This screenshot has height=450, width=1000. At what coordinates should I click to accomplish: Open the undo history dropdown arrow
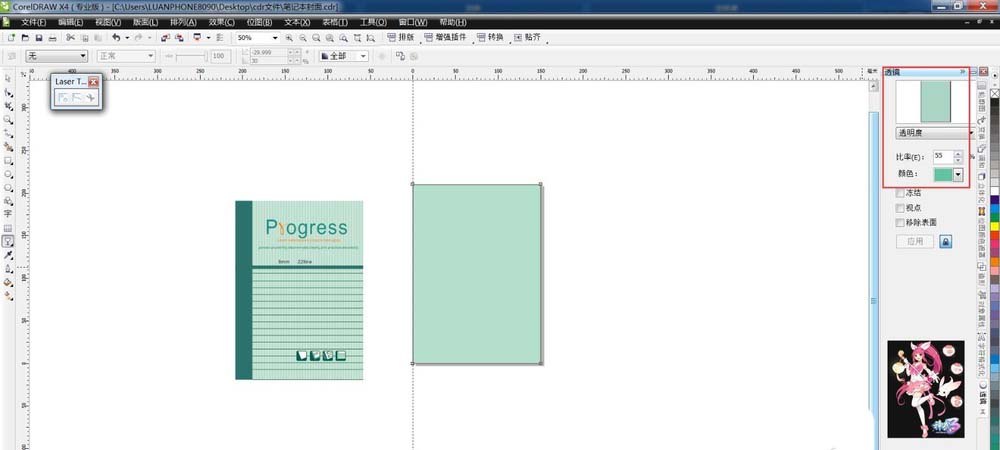(x=126, y=38)
